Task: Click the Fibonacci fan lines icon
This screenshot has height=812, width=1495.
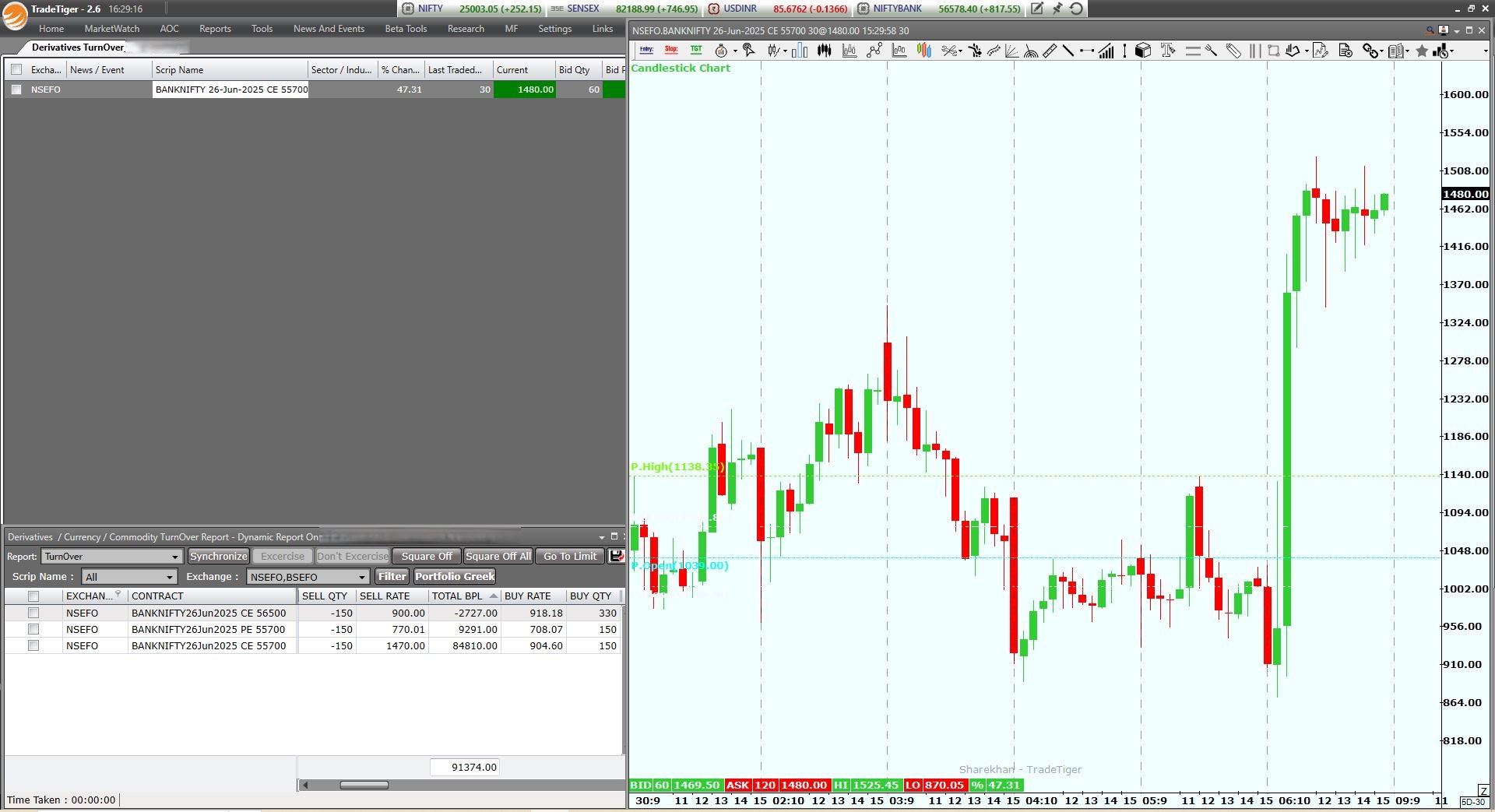Action: [x=1011, y=51]
